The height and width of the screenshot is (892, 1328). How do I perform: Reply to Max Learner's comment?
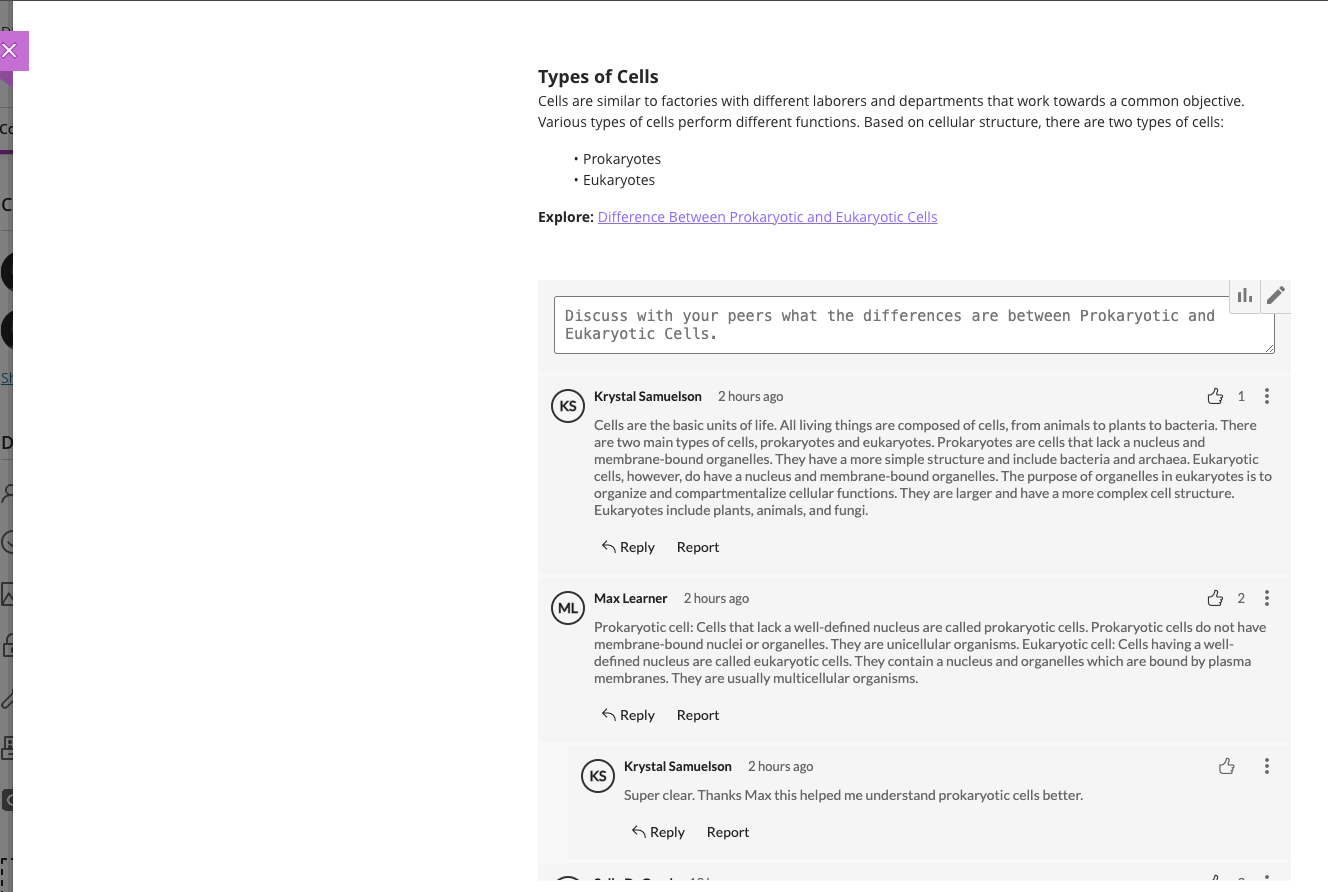click(628, 715)
